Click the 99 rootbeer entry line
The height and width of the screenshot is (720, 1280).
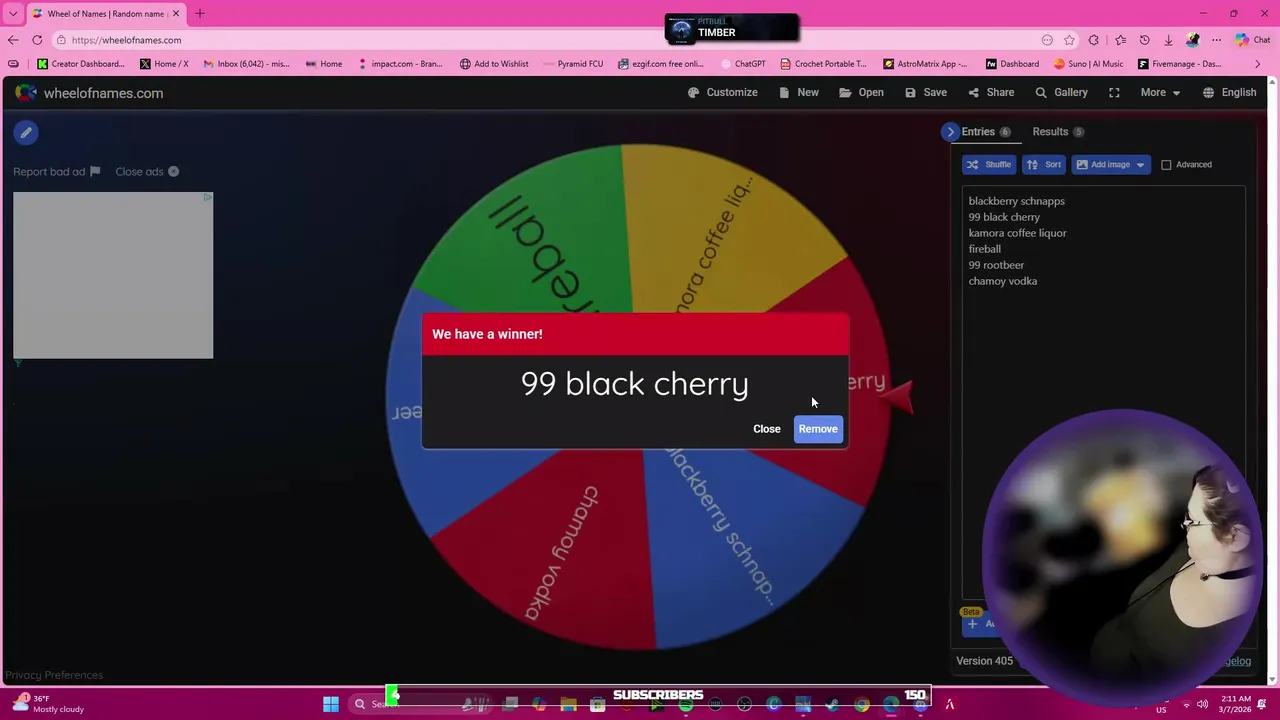pos(996,265)
